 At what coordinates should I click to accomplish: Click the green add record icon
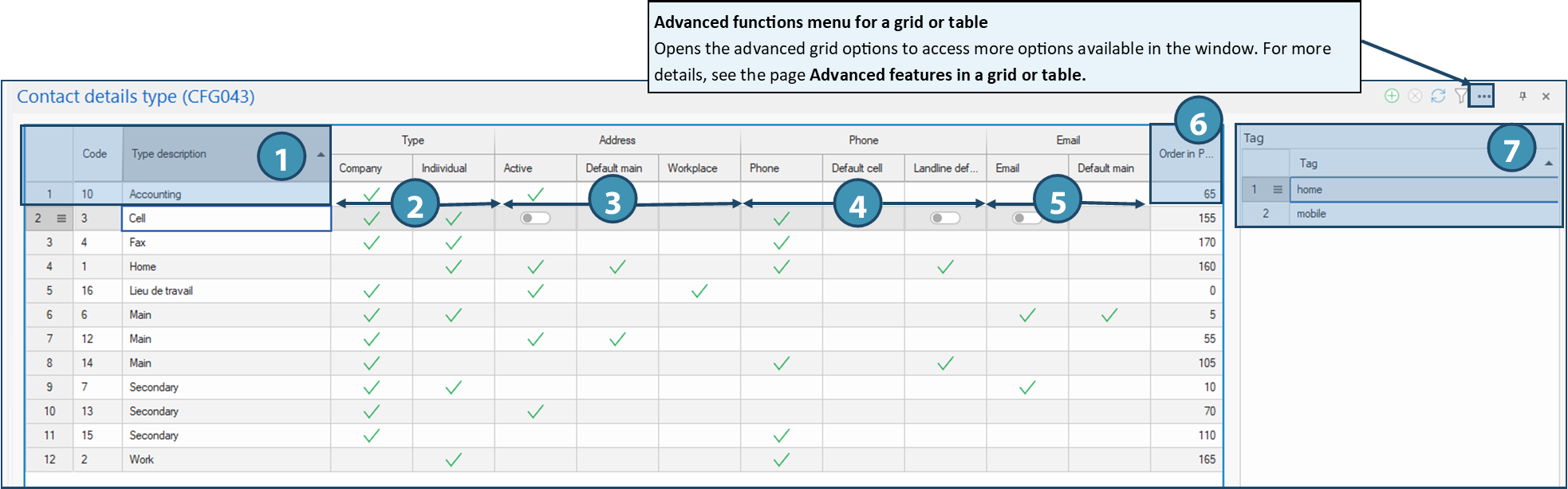click(x=1392, y=96)
